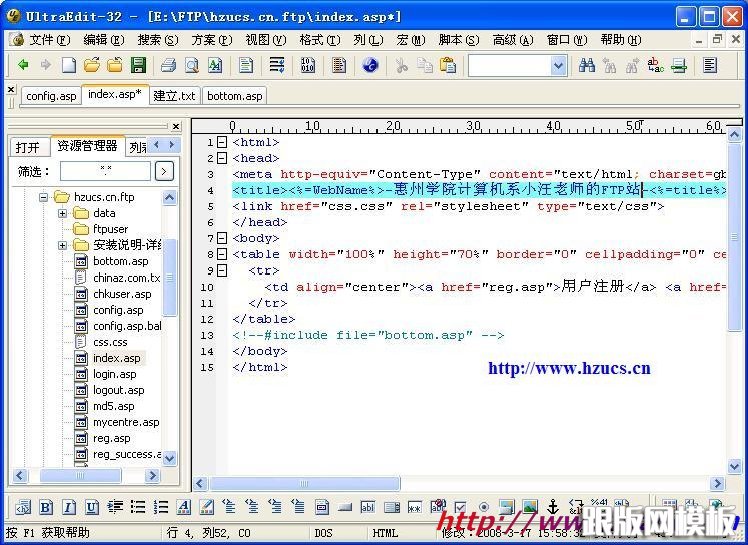Screen dimensions: 748x545
Task: Collapse the head tag fold at line 2
Action: point(222,158)
